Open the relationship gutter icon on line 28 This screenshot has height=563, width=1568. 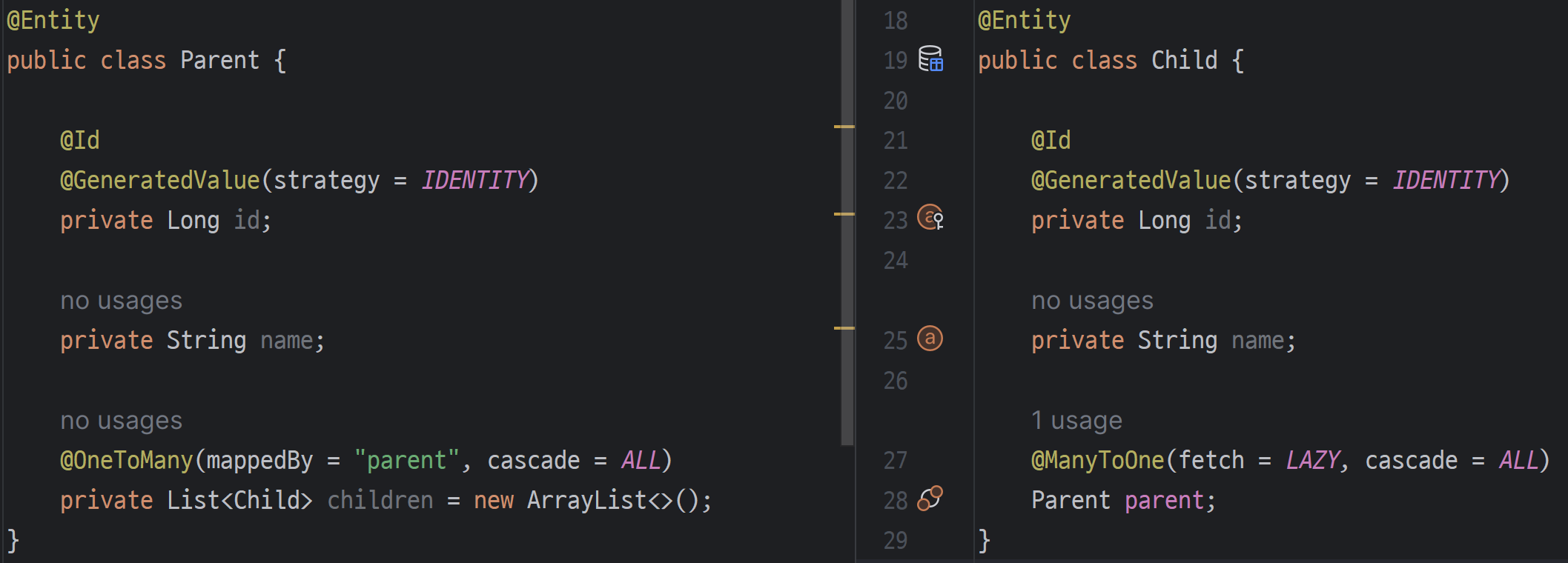[930, 499]
